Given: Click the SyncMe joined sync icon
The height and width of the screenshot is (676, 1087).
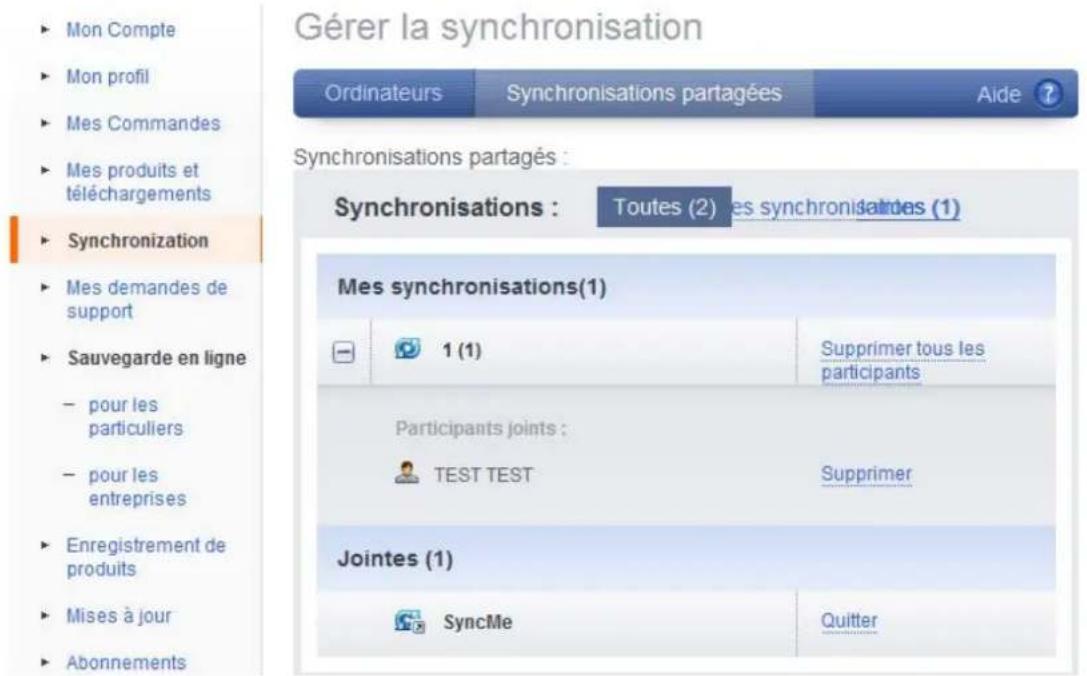Looking at the screenshot, I should click(410, 621).
